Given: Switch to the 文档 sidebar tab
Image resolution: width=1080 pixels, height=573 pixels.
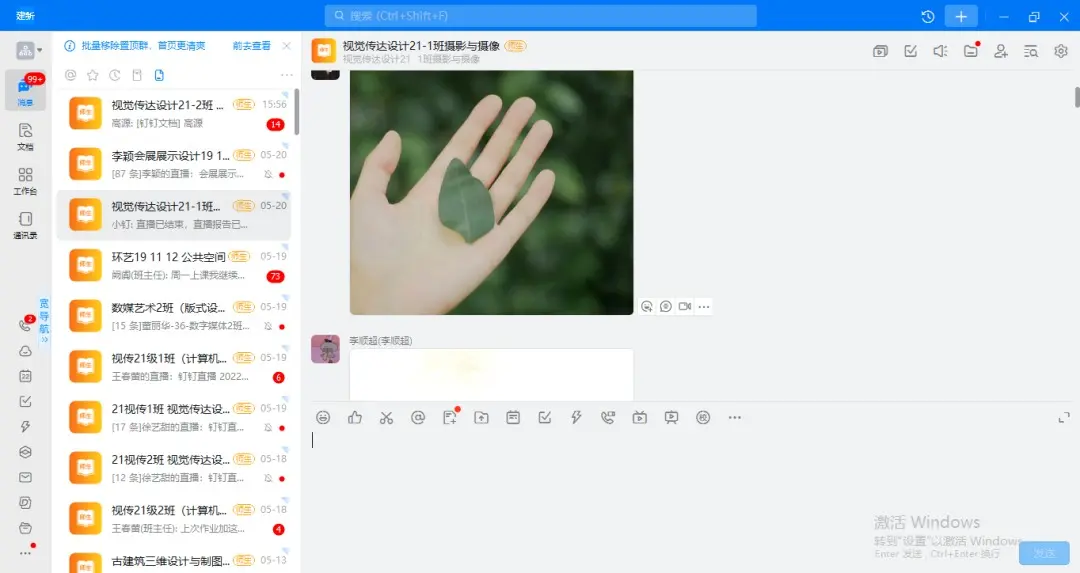Looking at the screenshot, I should [x=25, y=136].
